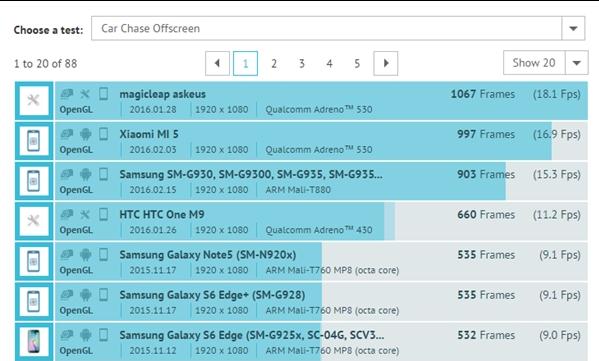Click the 1067 Frames score

[482, 94]
